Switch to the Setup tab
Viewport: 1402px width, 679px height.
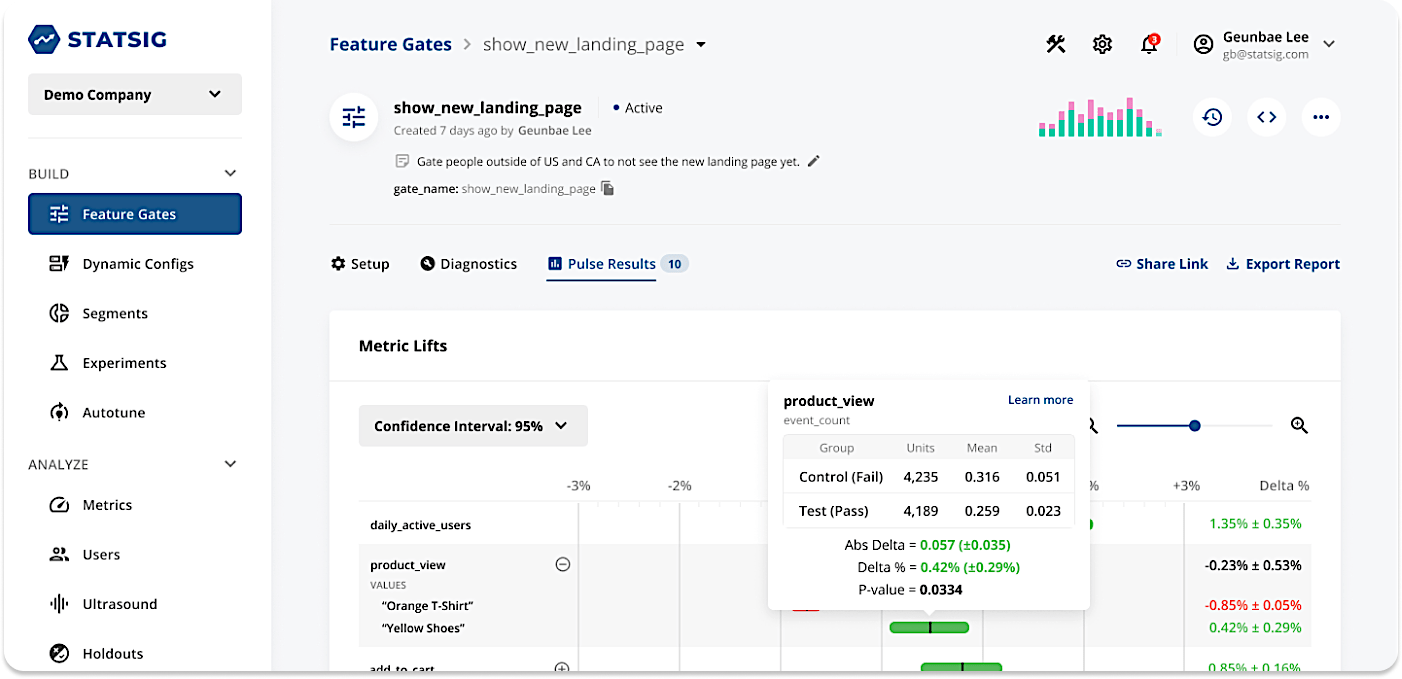360,264
